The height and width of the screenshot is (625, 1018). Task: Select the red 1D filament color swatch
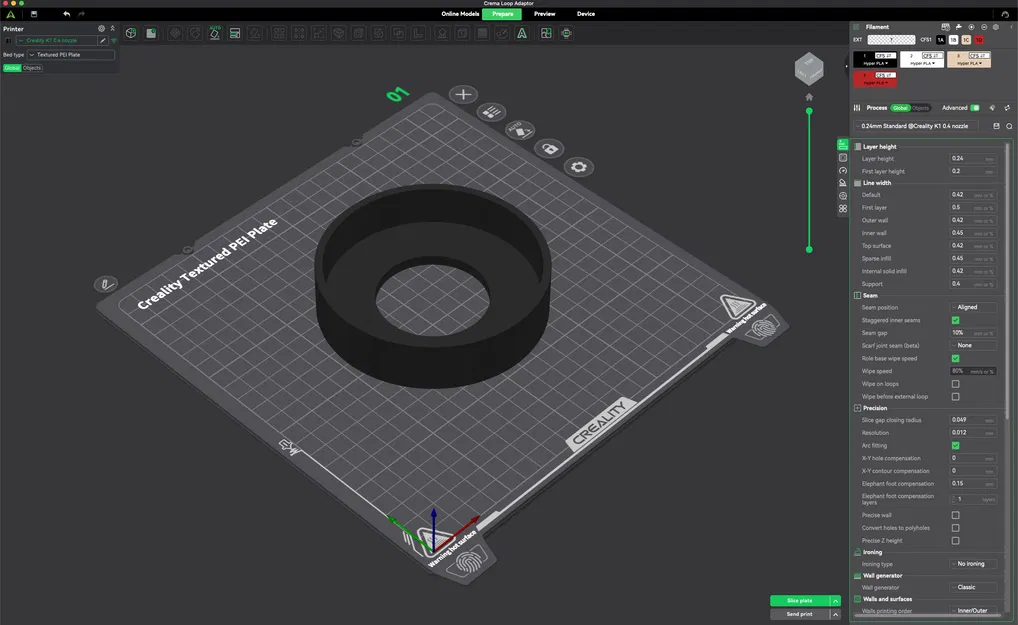pyautogui.click(x=979, y=40)
